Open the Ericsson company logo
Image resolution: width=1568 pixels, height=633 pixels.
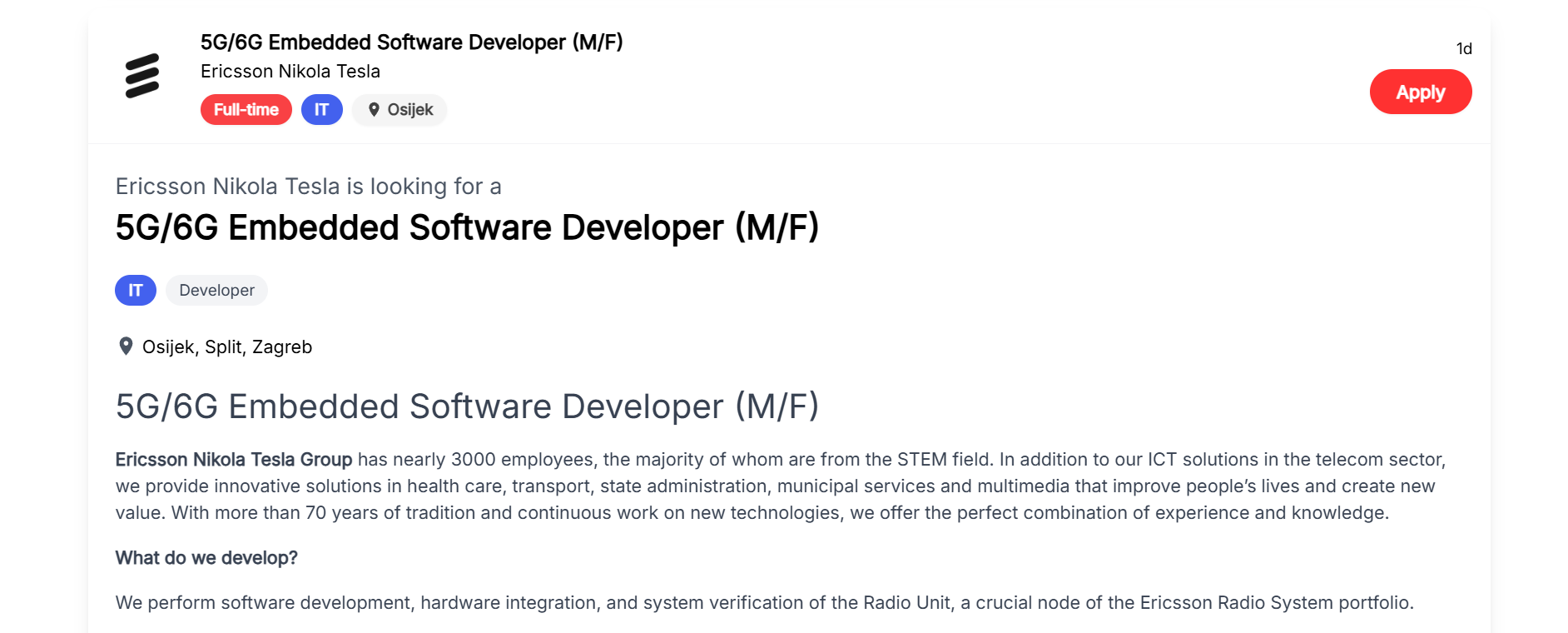(x=142, y=76)
